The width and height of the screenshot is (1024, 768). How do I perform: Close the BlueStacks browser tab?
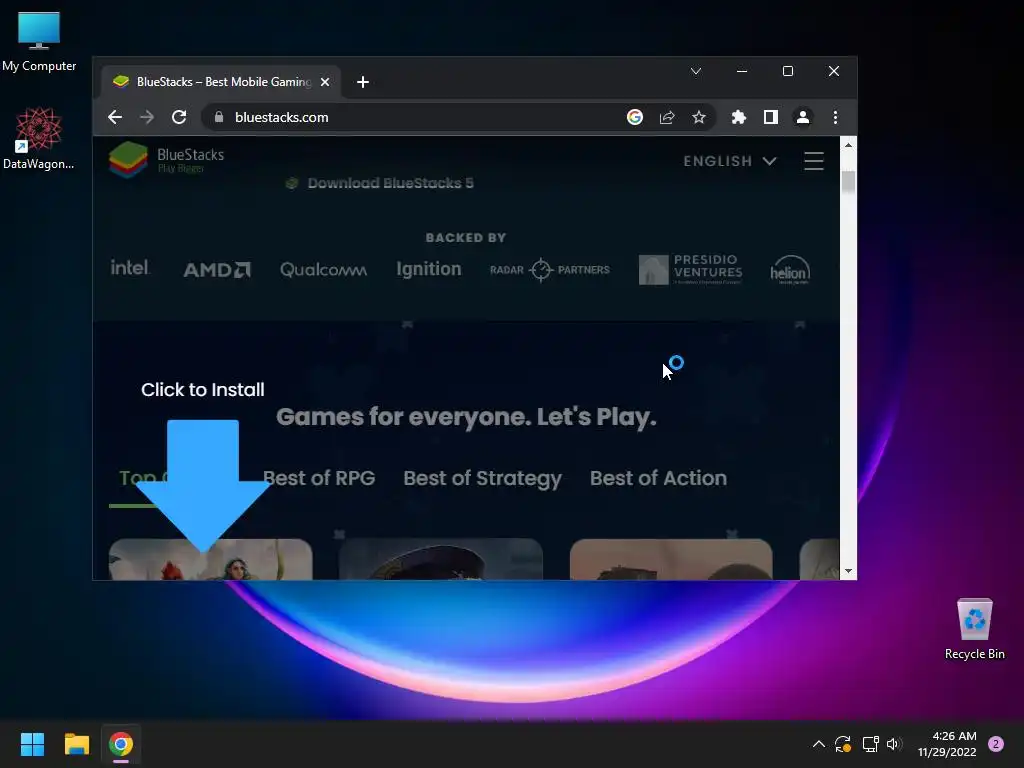(x=325, y=82)
